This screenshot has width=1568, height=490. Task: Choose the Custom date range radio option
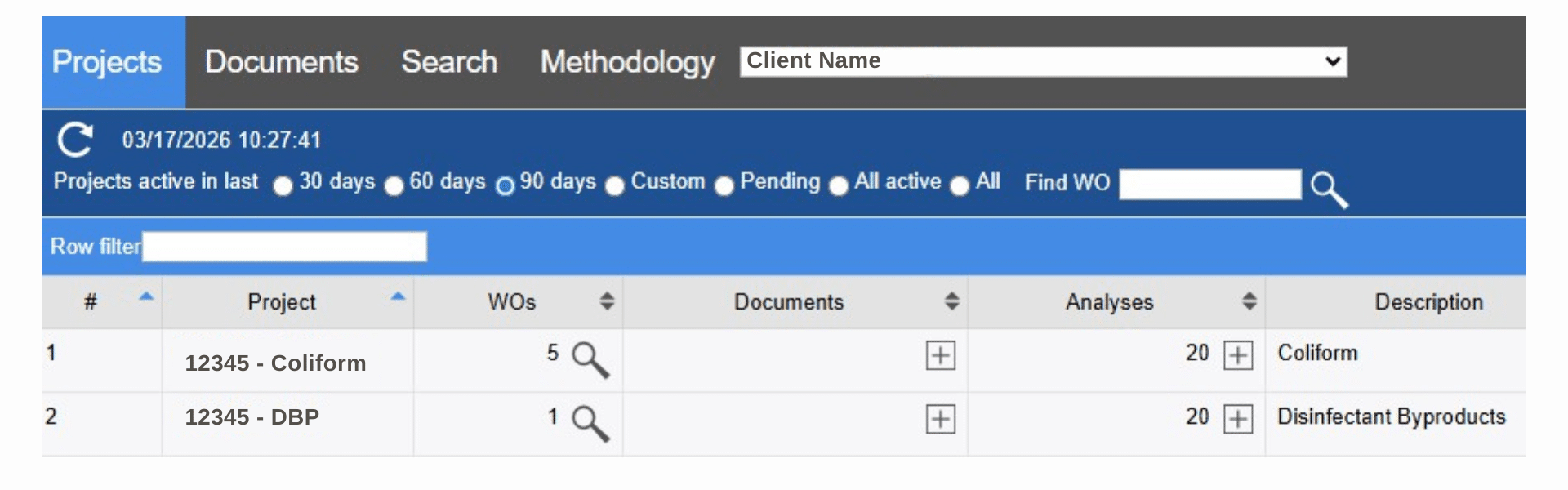pyautogui.click(x=615, y=186)
